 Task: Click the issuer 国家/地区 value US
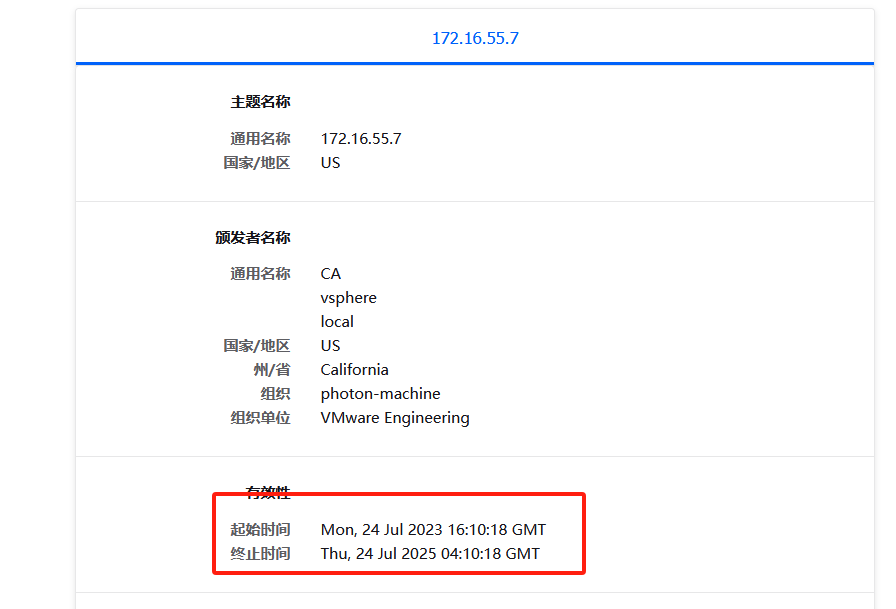click(x=330, y=346)
